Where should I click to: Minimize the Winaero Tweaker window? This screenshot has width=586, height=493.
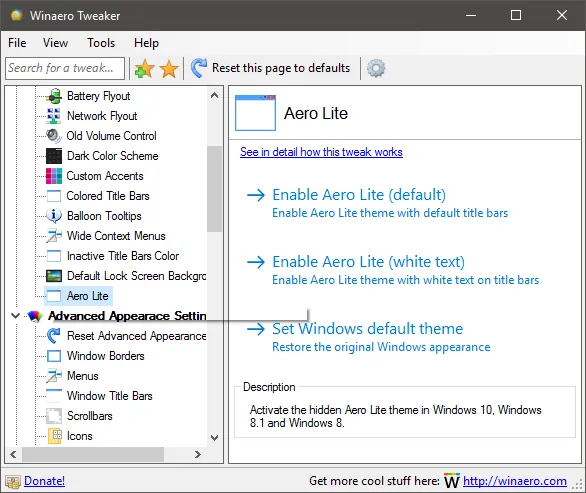(x=471, y=15)
